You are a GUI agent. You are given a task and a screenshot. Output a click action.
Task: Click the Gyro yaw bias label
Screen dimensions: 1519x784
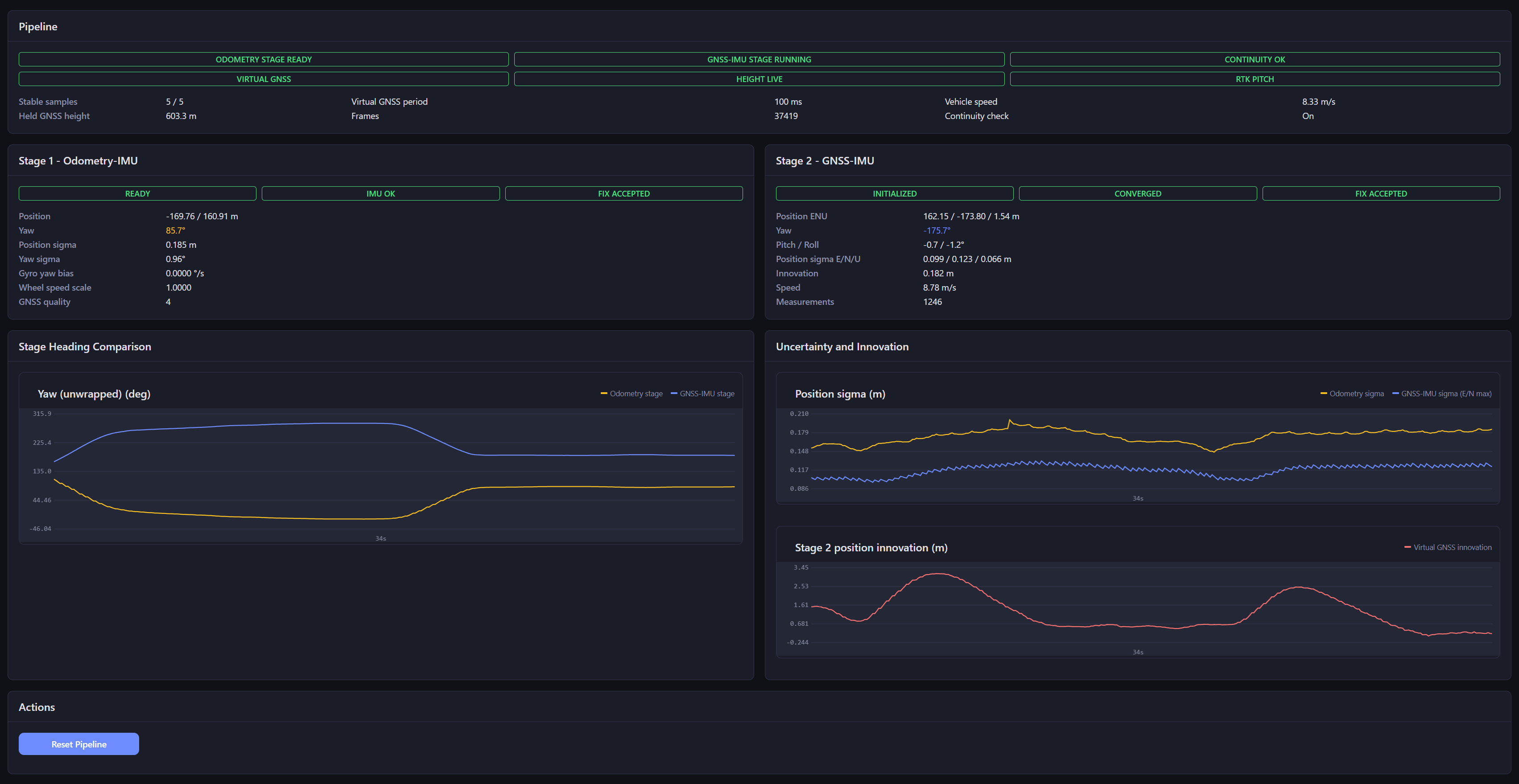click(x=46, y=274)
